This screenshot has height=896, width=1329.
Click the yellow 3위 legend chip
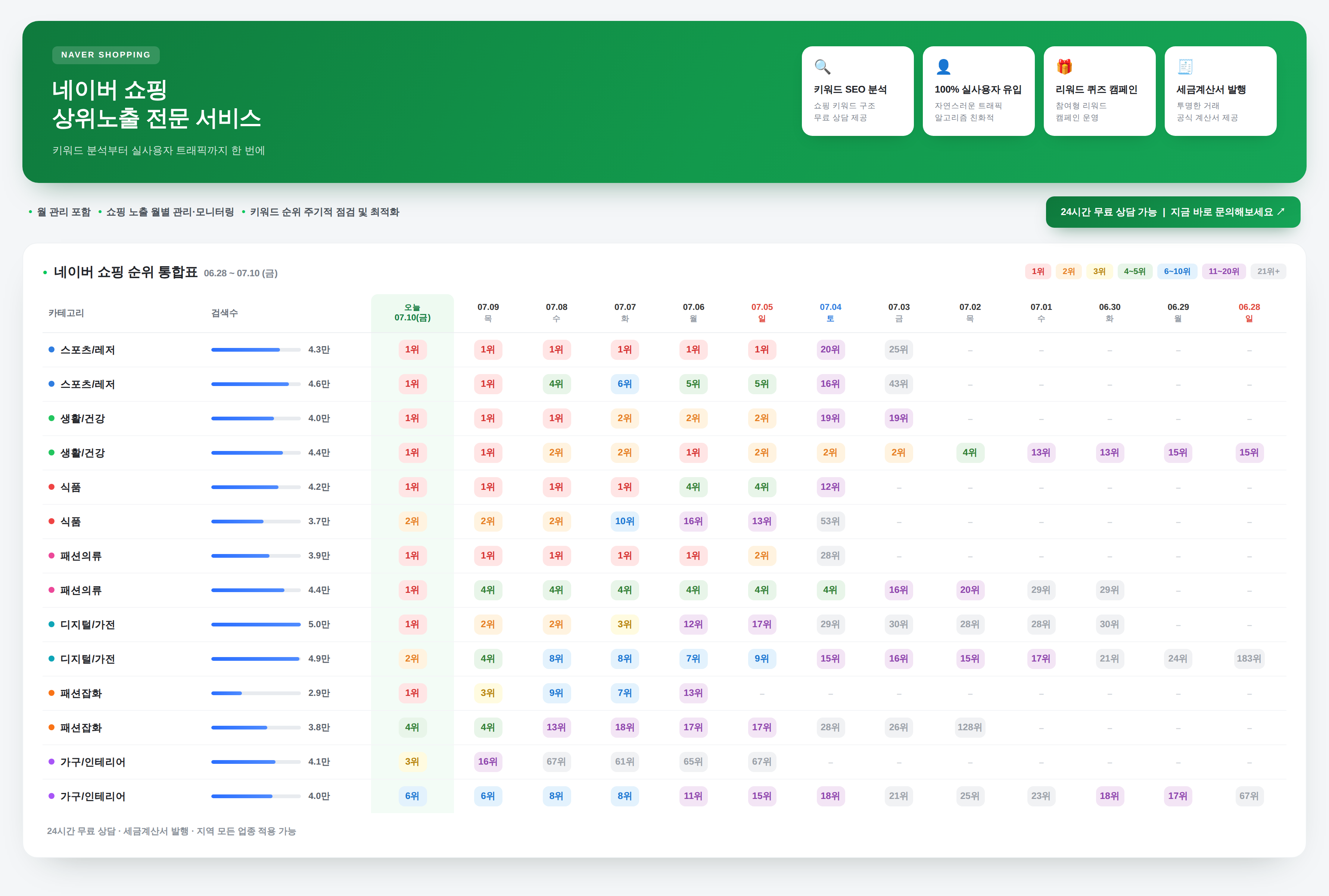(1099, 271)
